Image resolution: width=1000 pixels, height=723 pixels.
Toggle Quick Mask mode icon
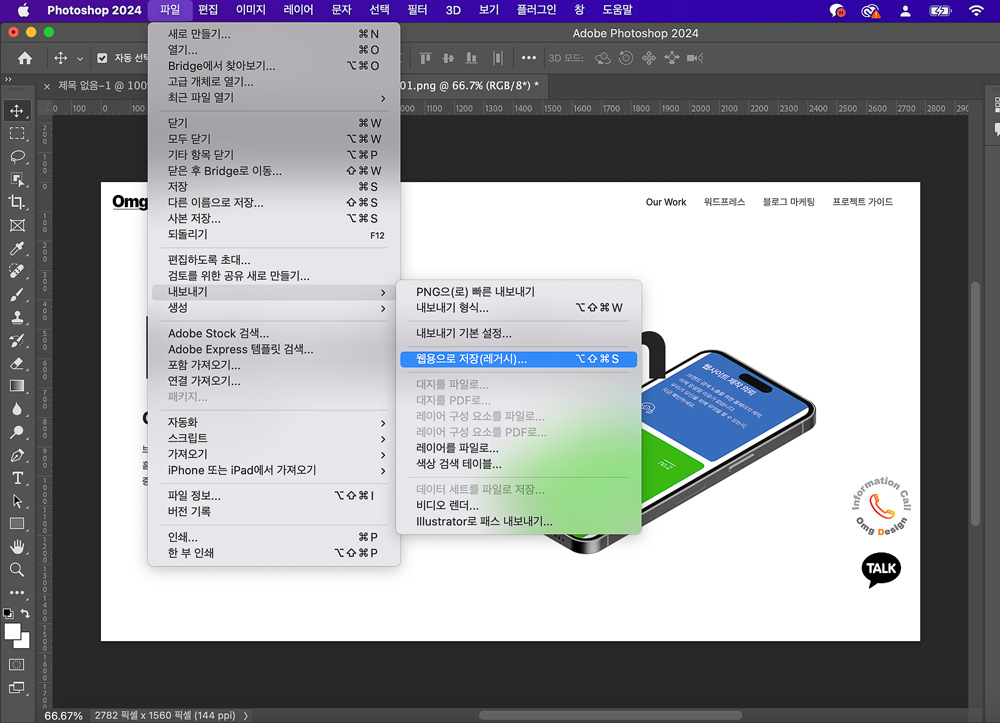click(17, 664)
